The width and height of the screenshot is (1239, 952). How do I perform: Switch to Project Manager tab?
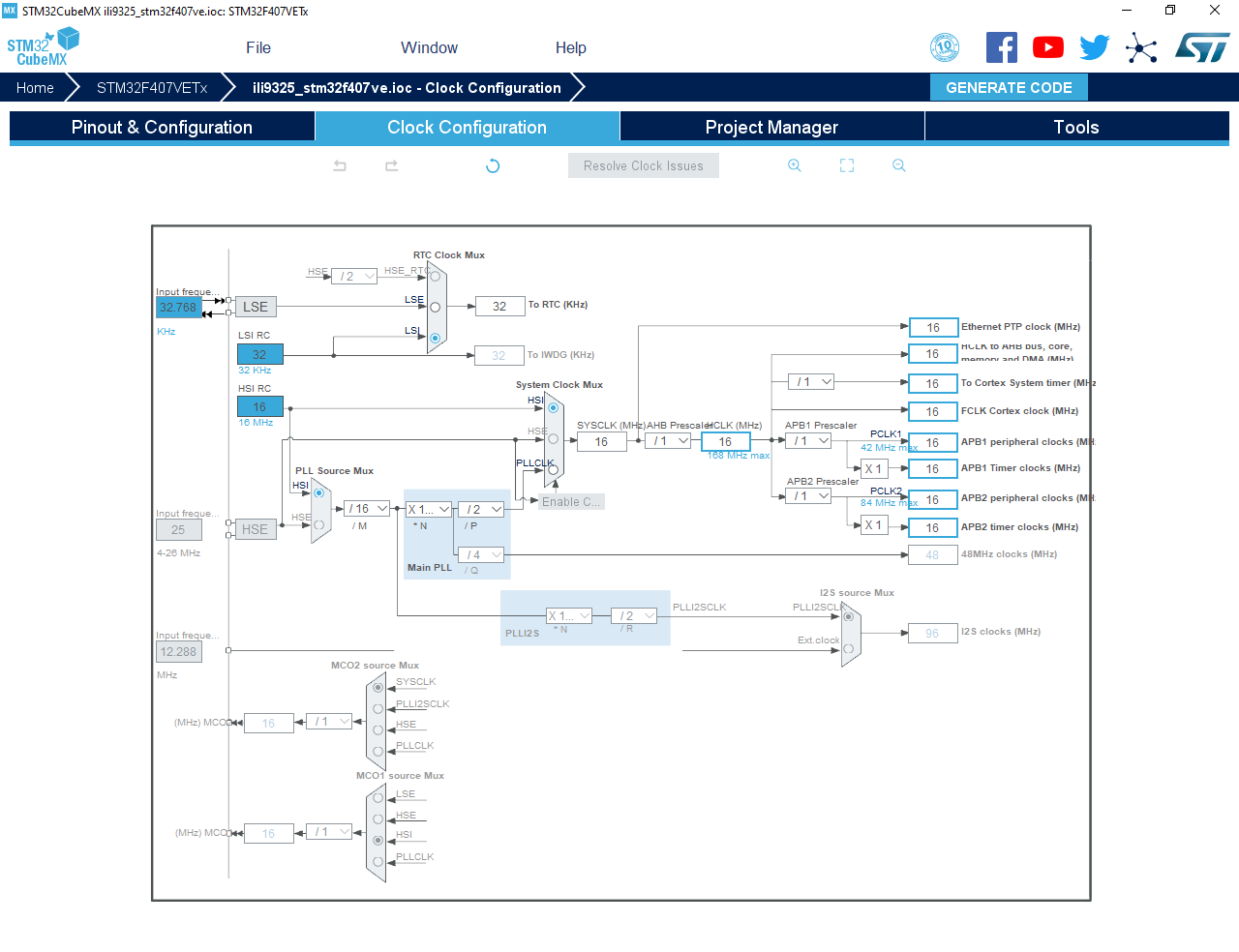[771, 127]
